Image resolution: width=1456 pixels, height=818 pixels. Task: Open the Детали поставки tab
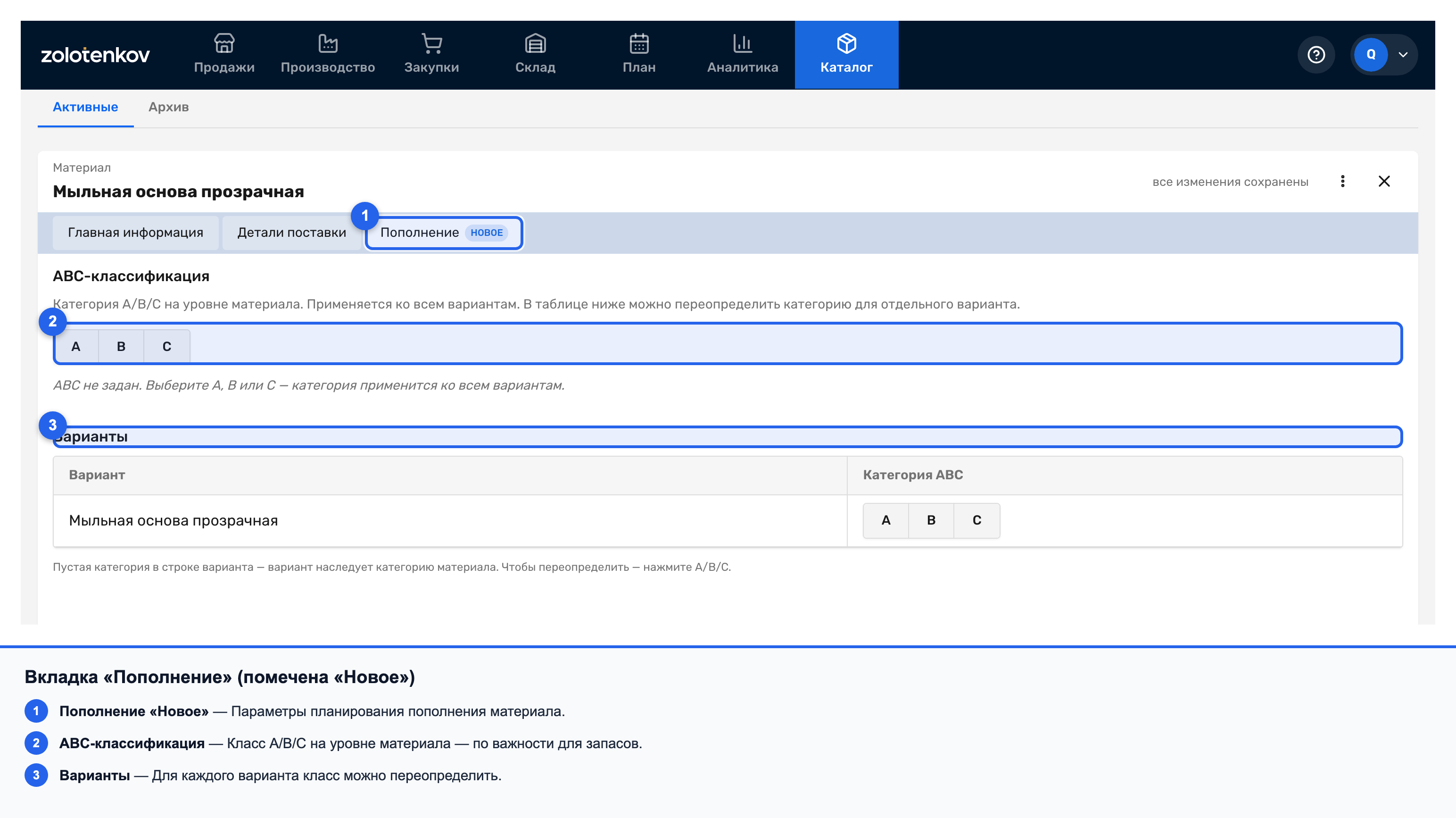pos(292,233)
